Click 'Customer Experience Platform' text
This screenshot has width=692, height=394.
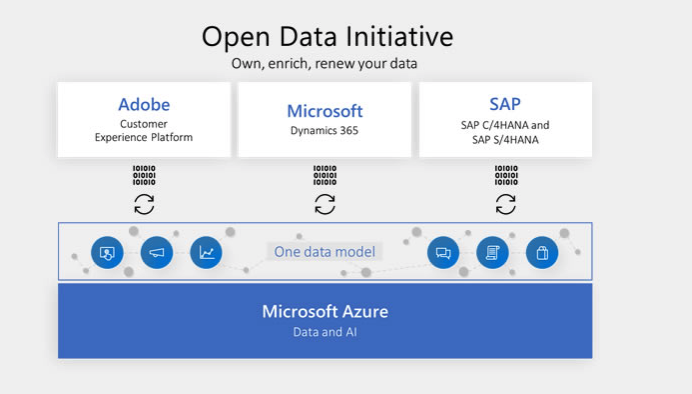coord(144,131)
